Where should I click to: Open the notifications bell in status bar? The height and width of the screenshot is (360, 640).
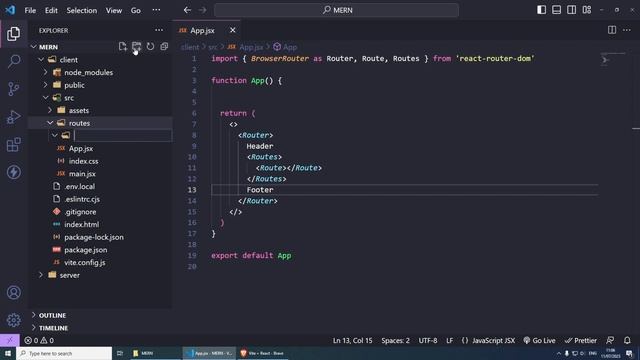627,340
